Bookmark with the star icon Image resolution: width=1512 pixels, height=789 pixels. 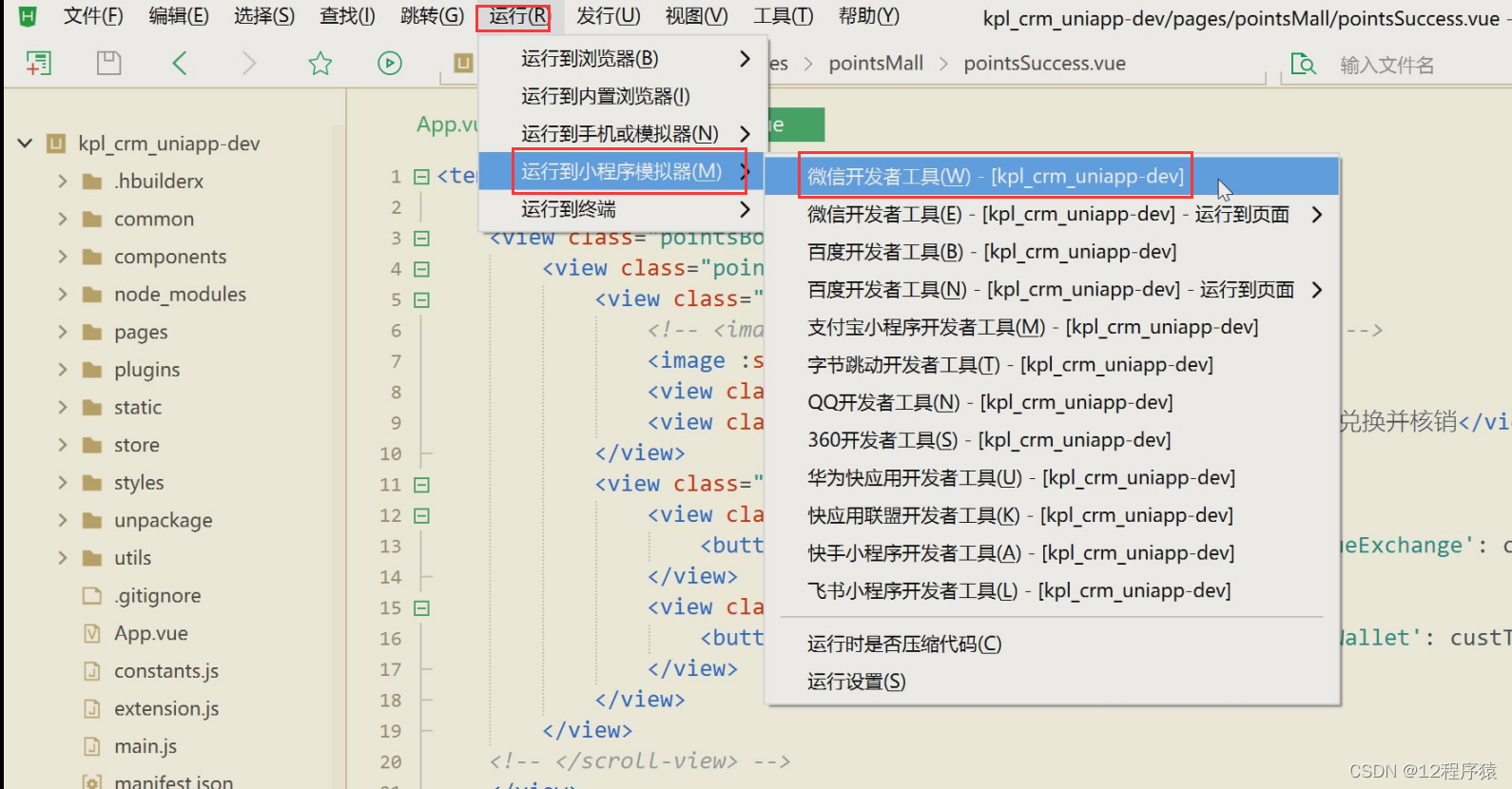point(320,64)
